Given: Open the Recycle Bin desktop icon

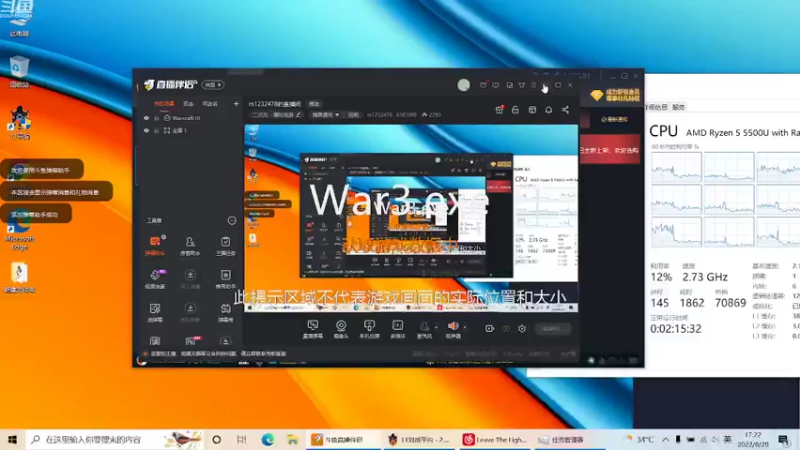Looking at the screenshot, I should [19, 72].
